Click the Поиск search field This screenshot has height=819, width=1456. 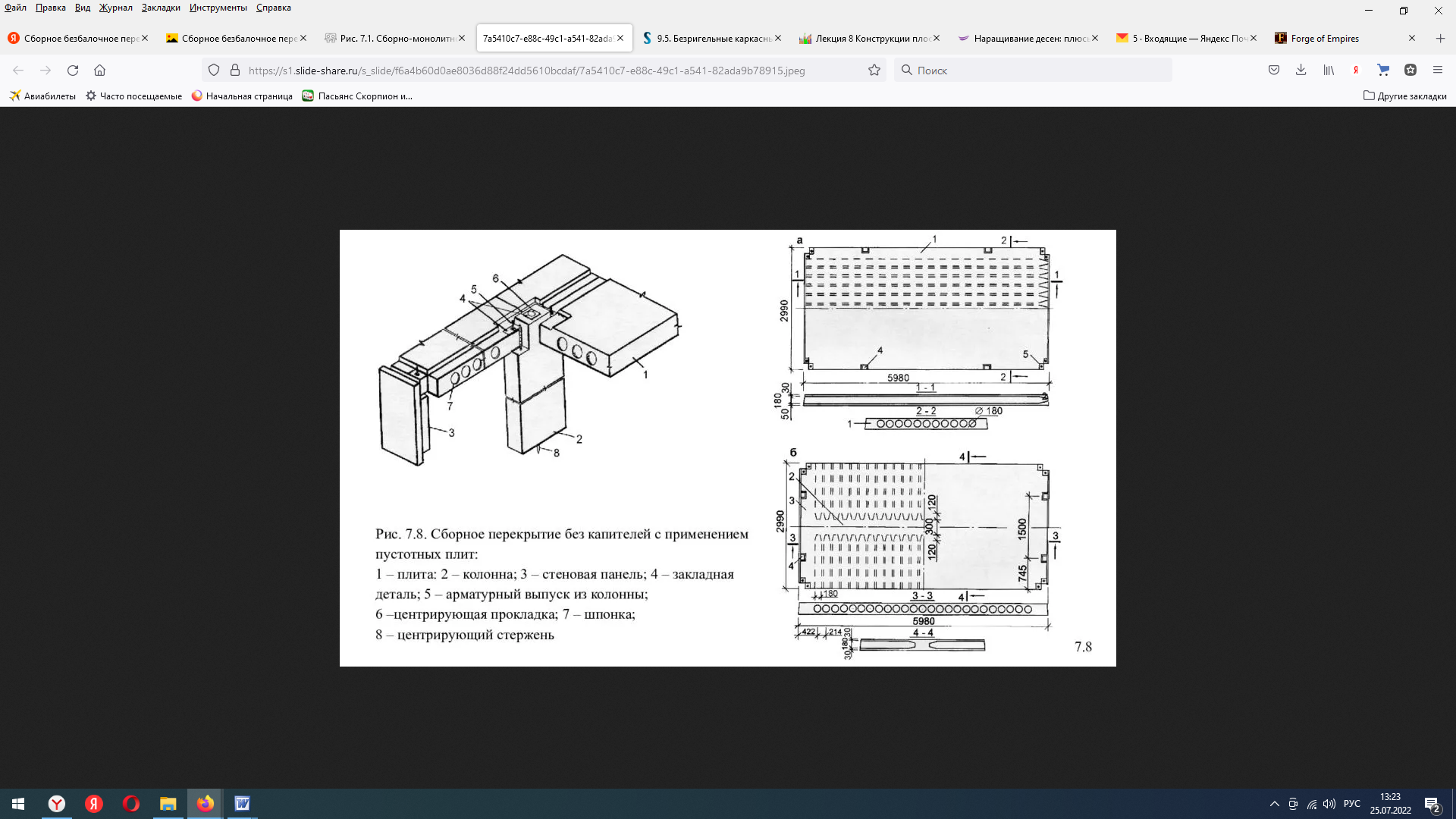pyautogui.click(x=1033, y=71)
